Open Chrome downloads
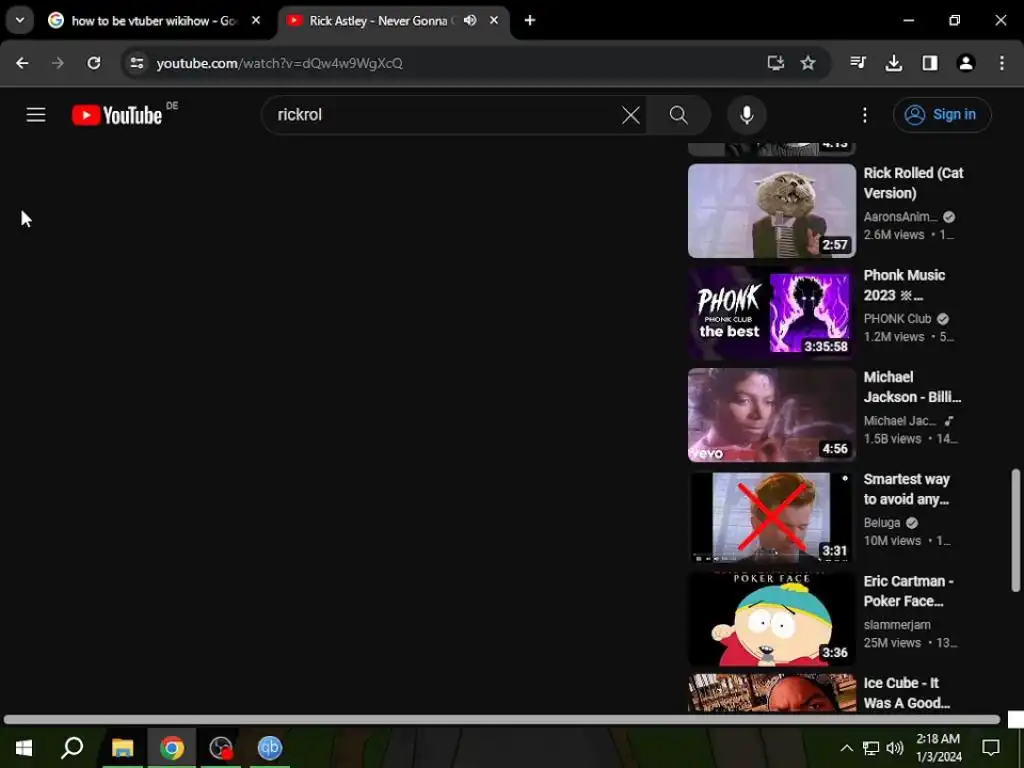1024x768 pixels. coord(894,63)
